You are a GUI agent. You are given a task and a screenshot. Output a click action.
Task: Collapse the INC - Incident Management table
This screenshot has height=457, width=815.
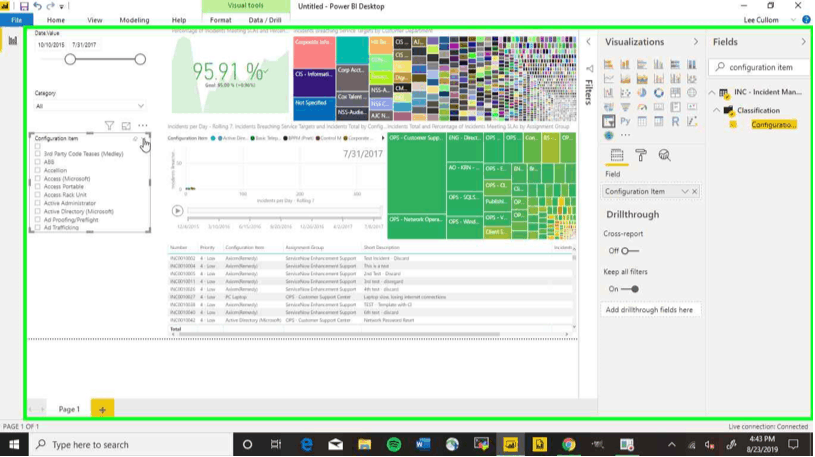point(712,93)
